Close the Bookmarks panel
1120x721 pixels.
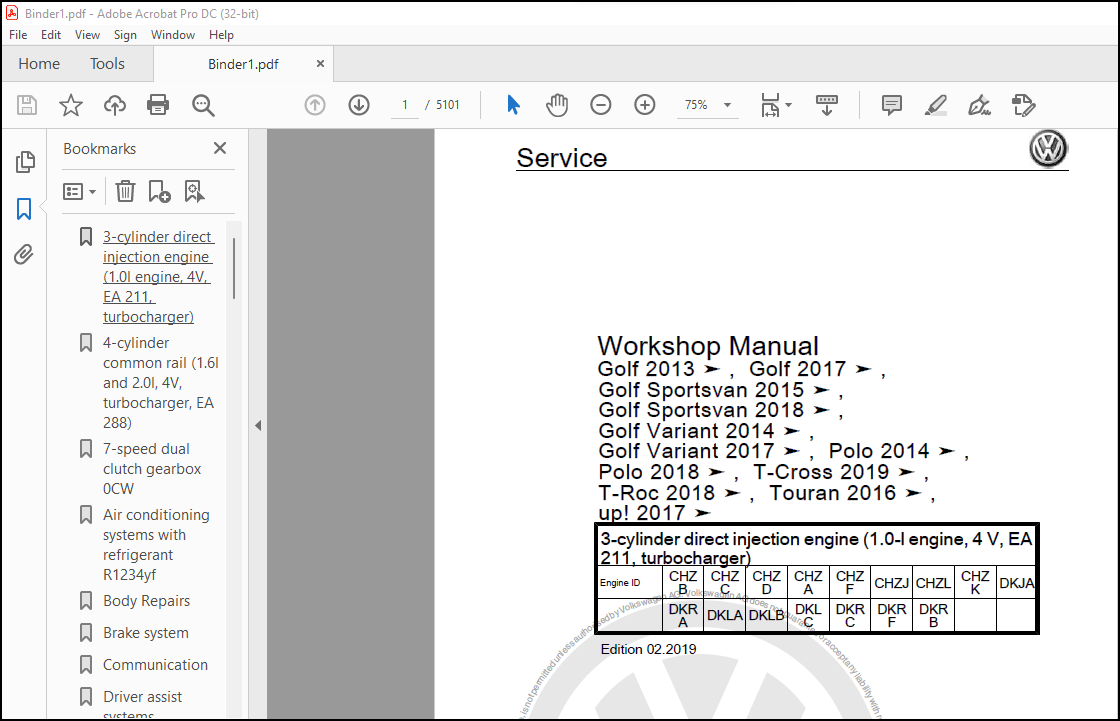(x=220, y=148)
